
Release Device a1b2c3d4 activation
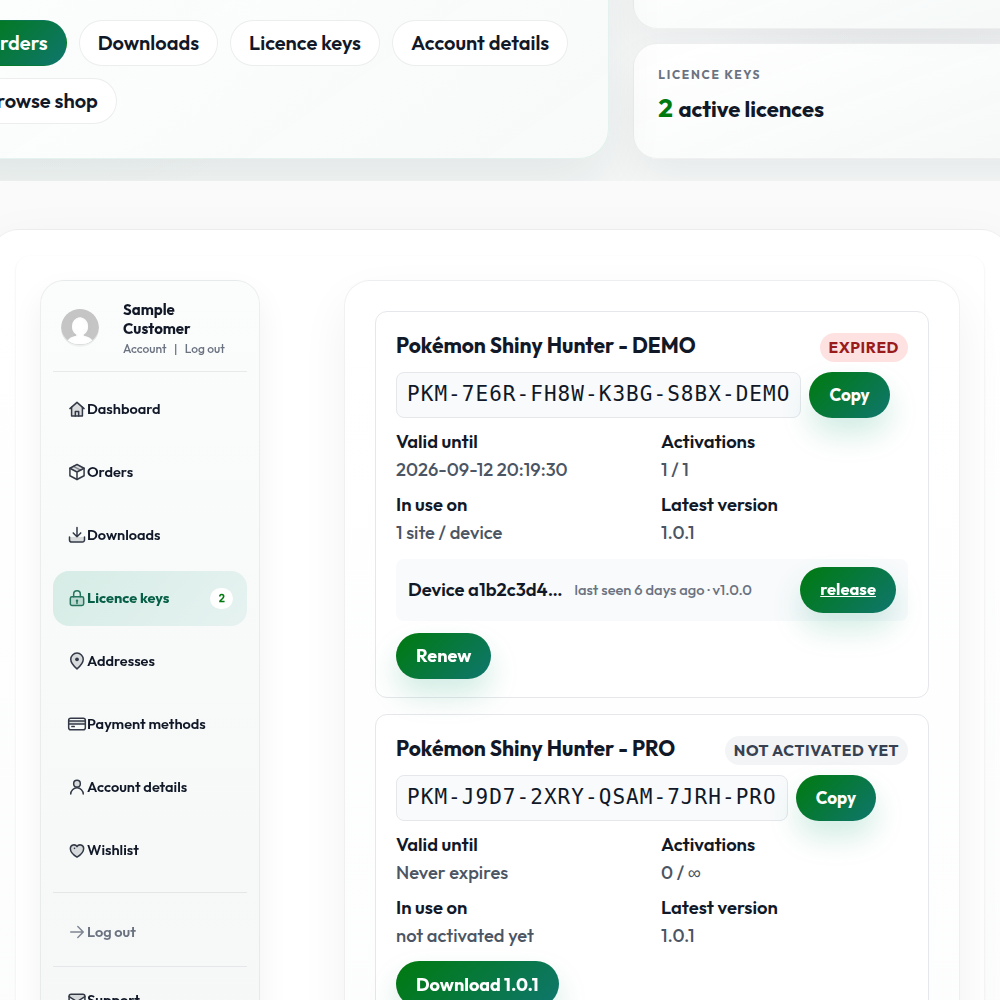tap(848, 590)
